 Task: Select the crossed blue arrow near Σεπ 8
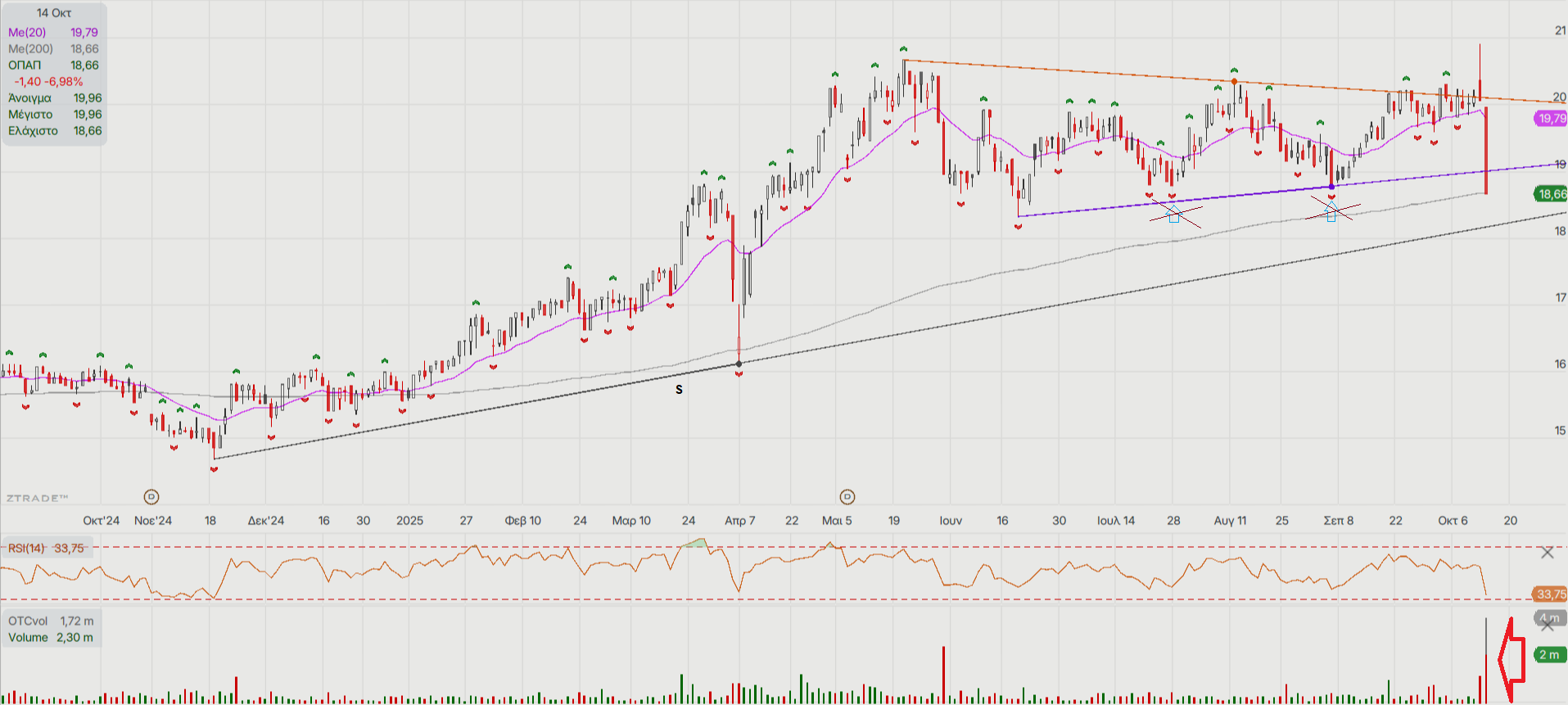(1331, 211)
